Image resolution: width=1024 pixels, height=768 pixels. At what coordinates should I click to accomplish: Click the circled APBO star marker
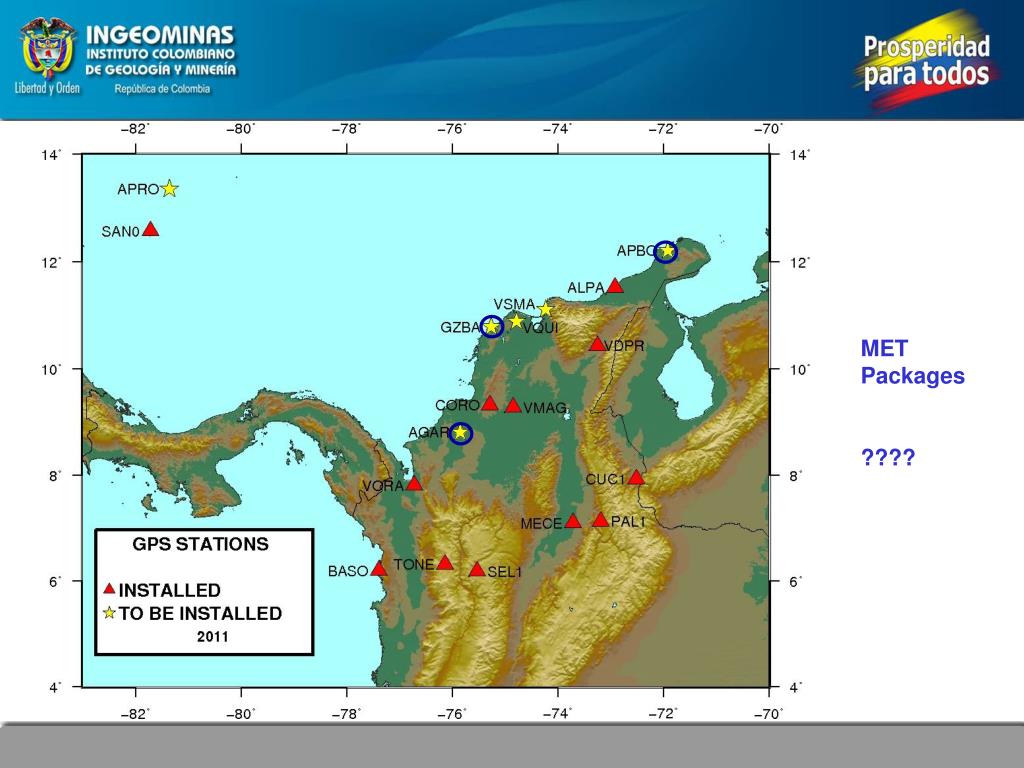pyautogui.click(x=666, y=251)
